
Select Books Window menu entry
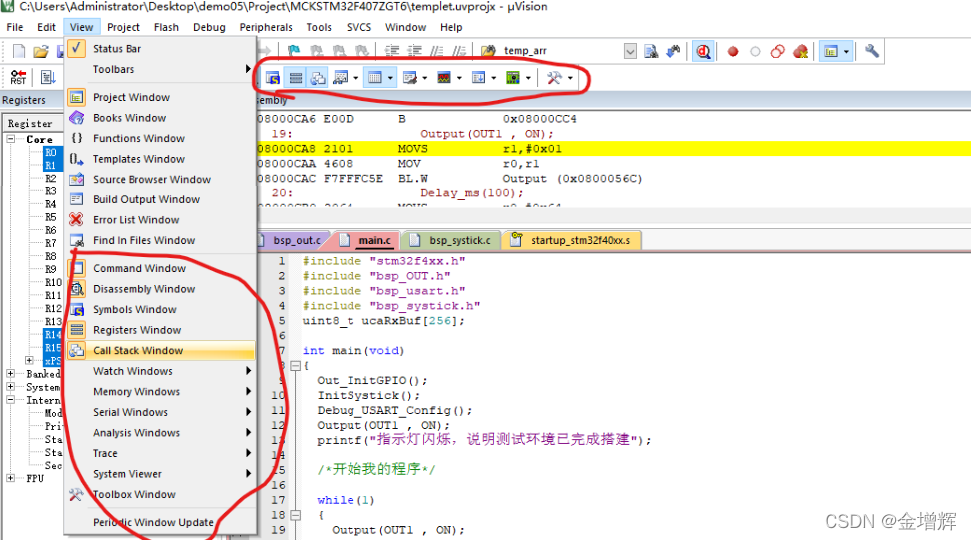[x=161, y=118]
